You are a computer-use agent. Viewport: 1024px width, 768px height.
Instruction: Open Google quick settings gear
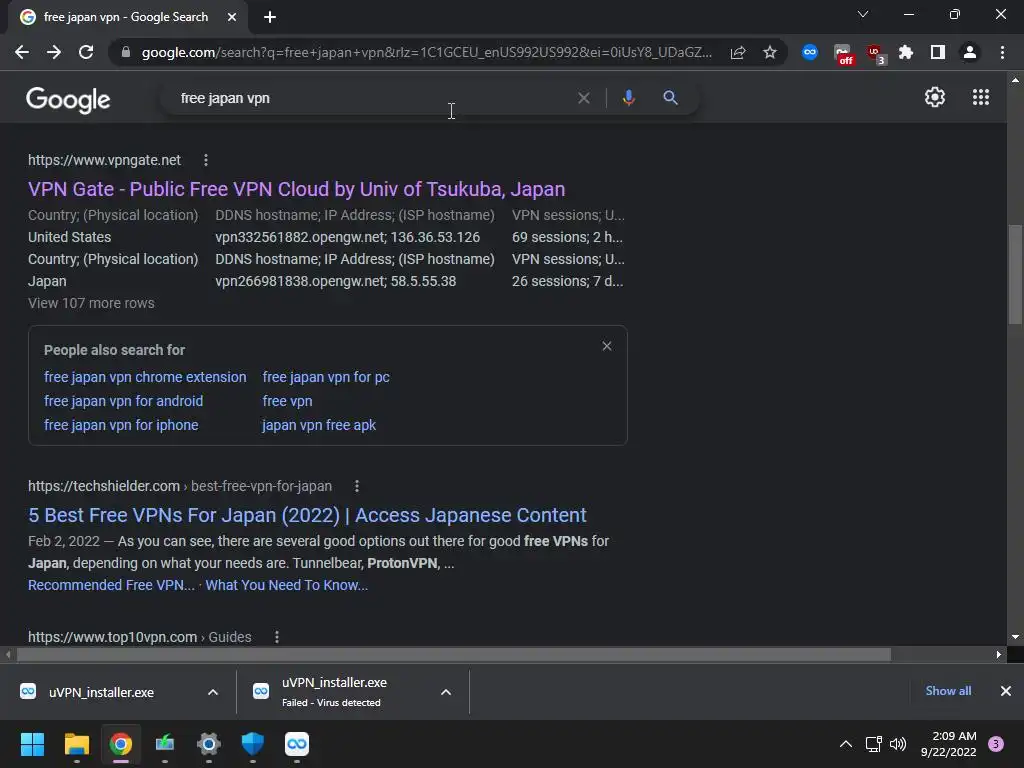click(x=935, y=97)
